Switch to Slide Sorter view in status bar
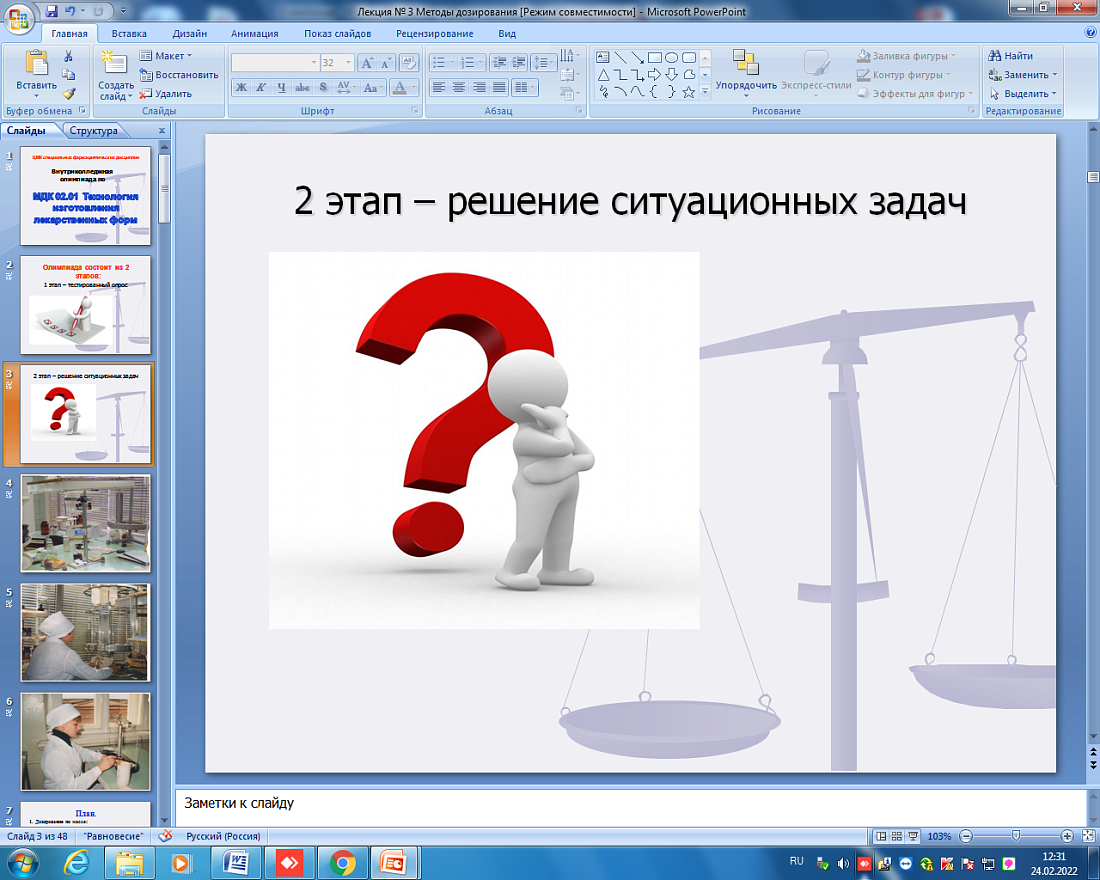Image resolution: width=1100 pixels, height=880 pixels. (897, 835)
